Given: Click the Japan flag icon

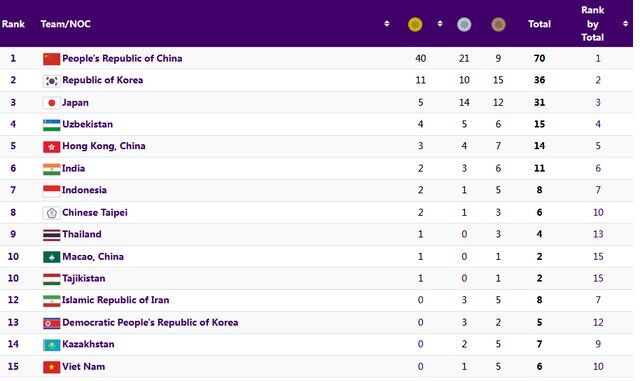Looking at the screenshot, I should pos(51,103).
